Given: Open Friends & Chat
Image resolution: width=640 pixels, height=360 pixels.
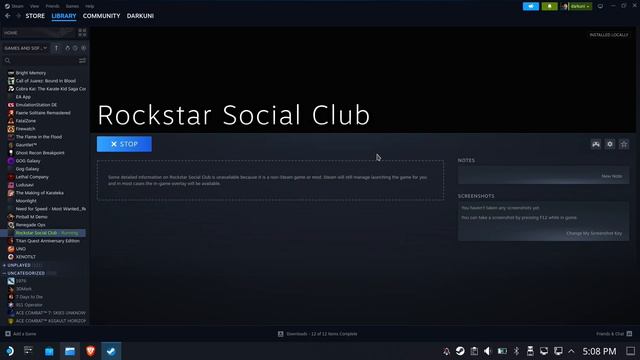Looking at the screenshot, I should pyautogui.click(x=614, y=334).
